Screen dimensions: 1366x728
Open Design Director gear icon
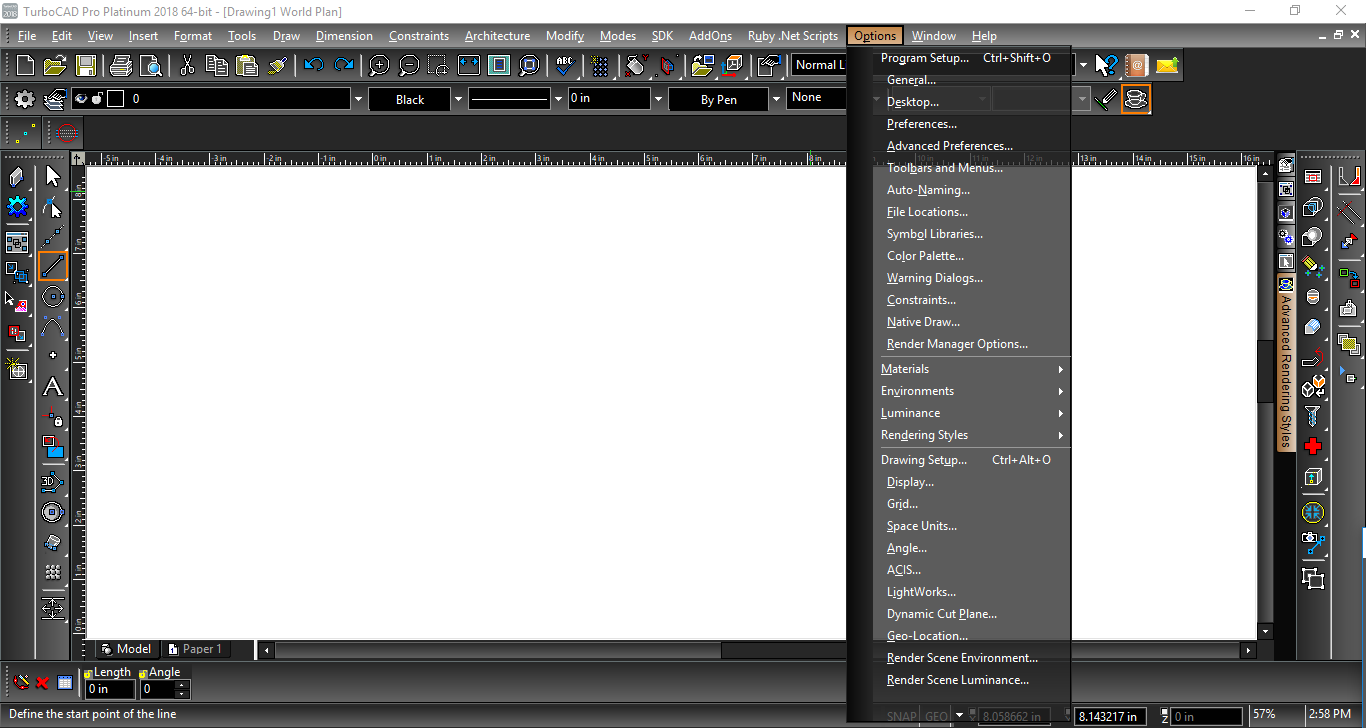[25, 99]
